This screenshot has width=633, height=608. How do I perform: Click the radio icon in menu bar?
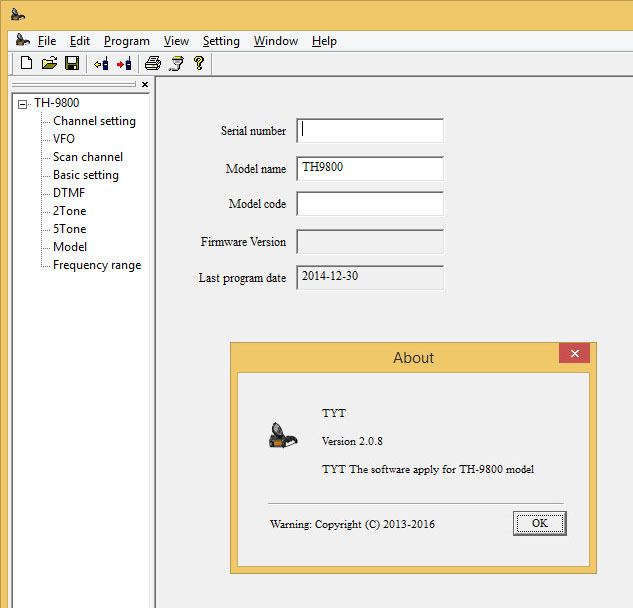23,40
